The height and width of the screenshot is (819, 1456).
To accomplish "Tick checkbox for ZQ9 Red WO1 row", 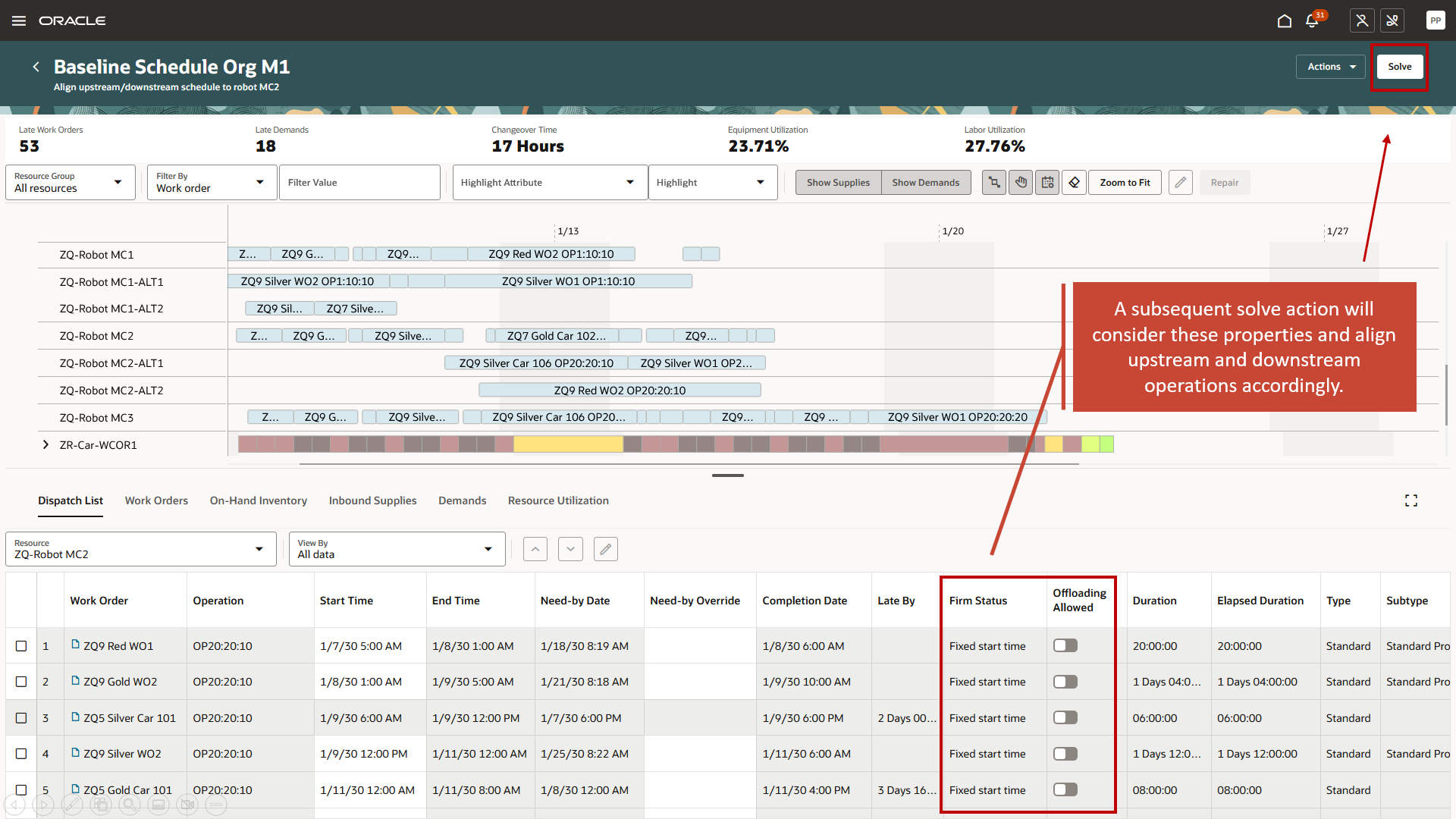I will (x=21, y=646).
